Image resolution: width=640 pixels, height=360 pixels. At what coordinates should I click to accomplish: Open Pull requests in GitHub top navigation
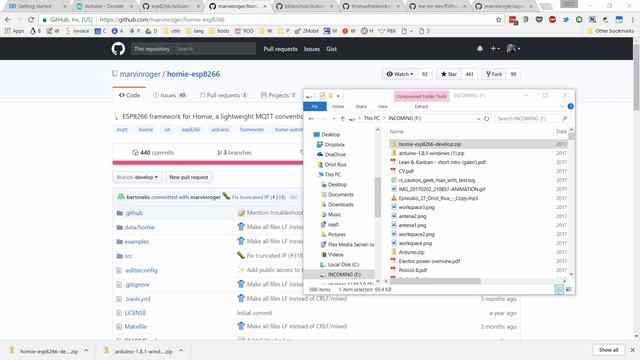click(280, 49)
